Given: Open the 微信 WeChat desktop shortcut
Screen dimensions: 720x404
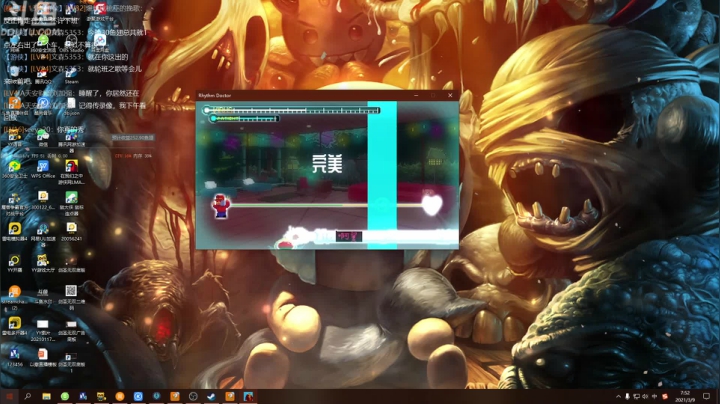Looking at the screenshot, I should tap(43, 138).
